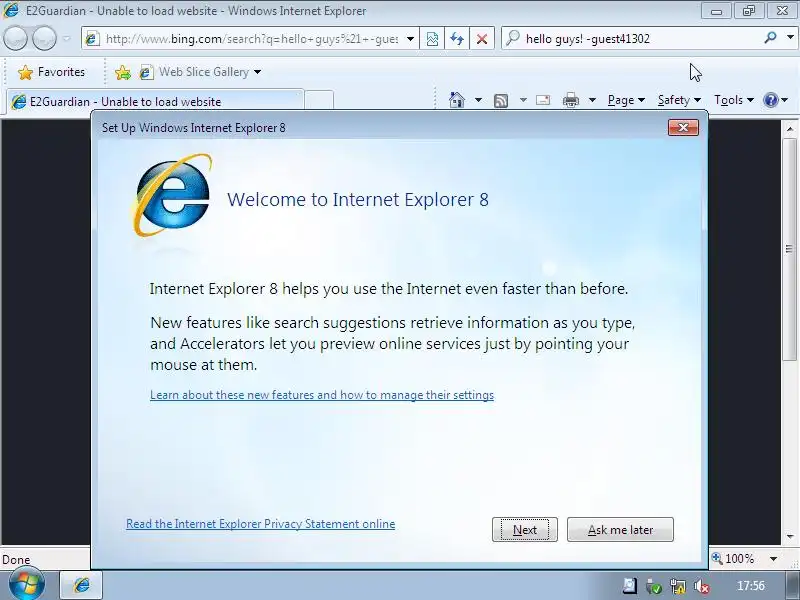This screenshot has height=600, width=800.
Task: Click the Back navigation arrow button
Action: [15, 38]
